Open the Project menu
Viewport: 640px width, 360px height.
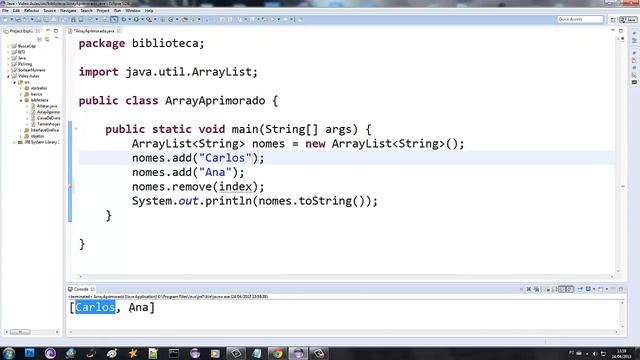(x=103, y=11)
